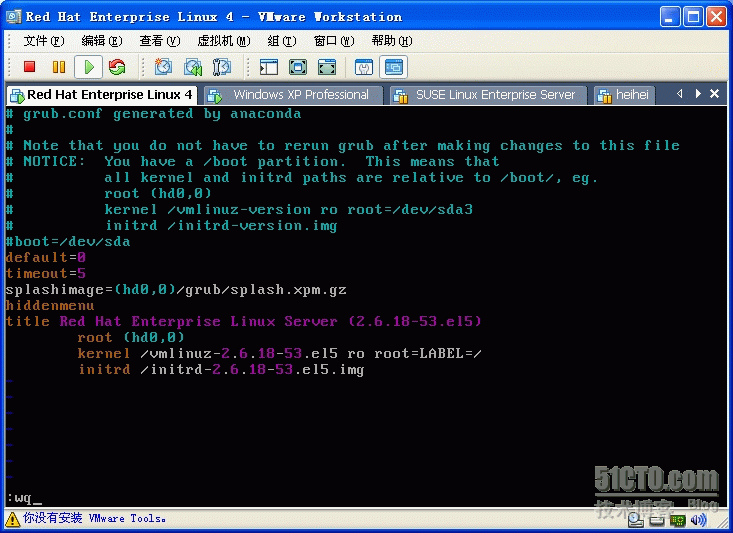Switch to the heihei tab

pyautogui.click(x=625, y=95)
